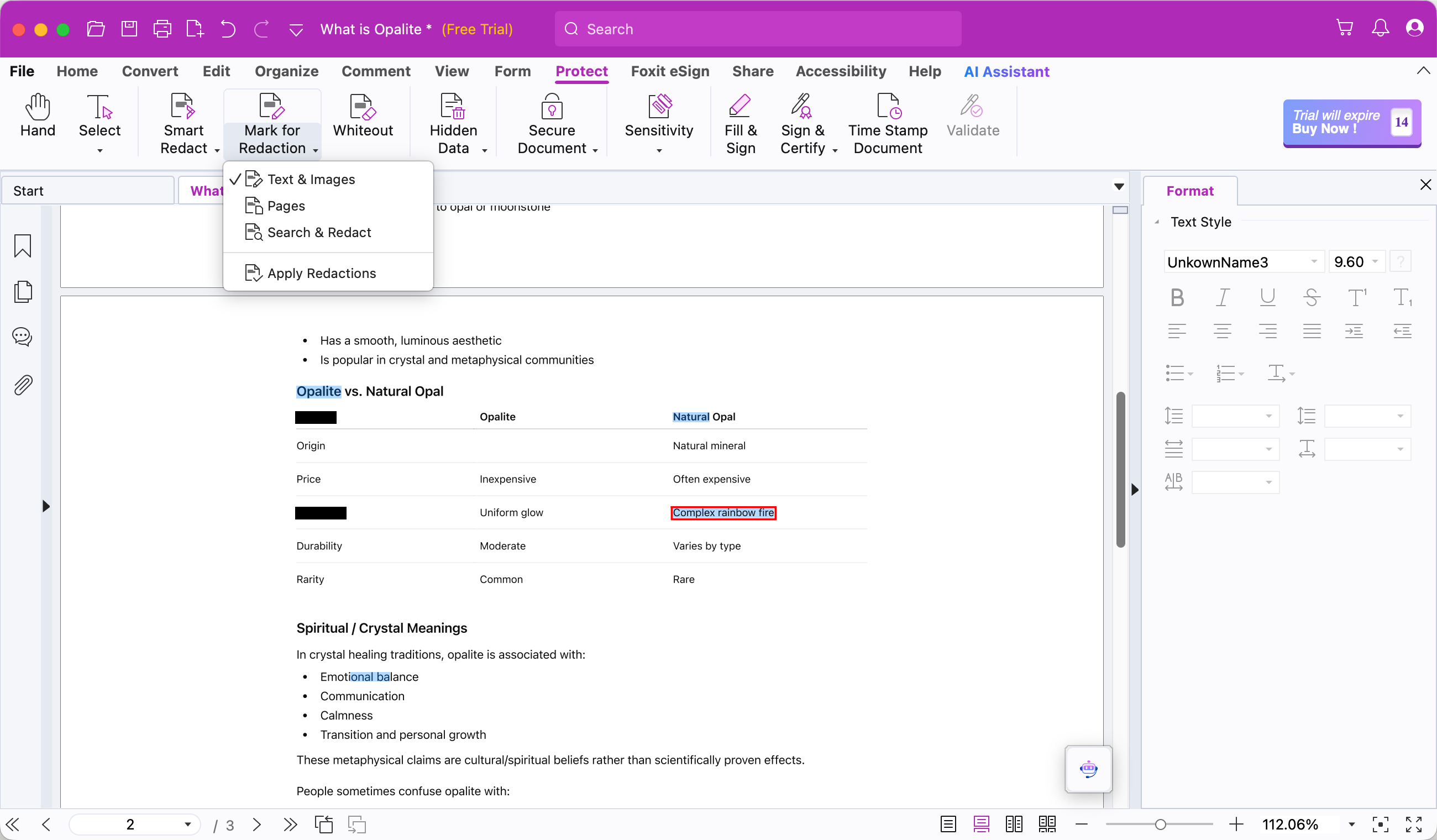Viewport: 1437px width, 840px height.
Task: Toggle Strikethrough text style
Action: 1312,297
